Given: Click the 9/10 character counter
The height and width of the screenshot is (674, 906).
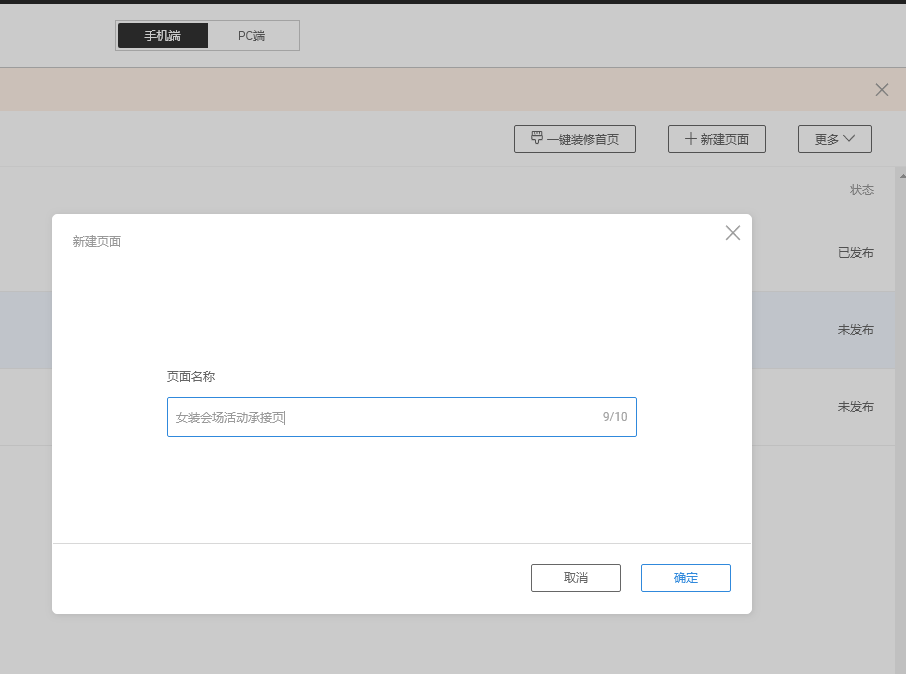Looking at the screenshot, I should coord(615,417).
